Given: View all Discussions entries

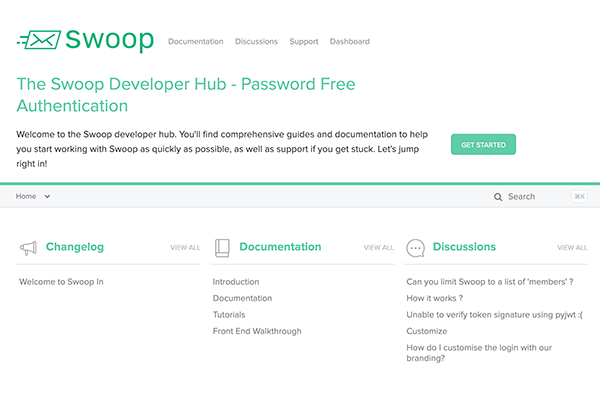Looking at the screenshot, I should 572,248.
